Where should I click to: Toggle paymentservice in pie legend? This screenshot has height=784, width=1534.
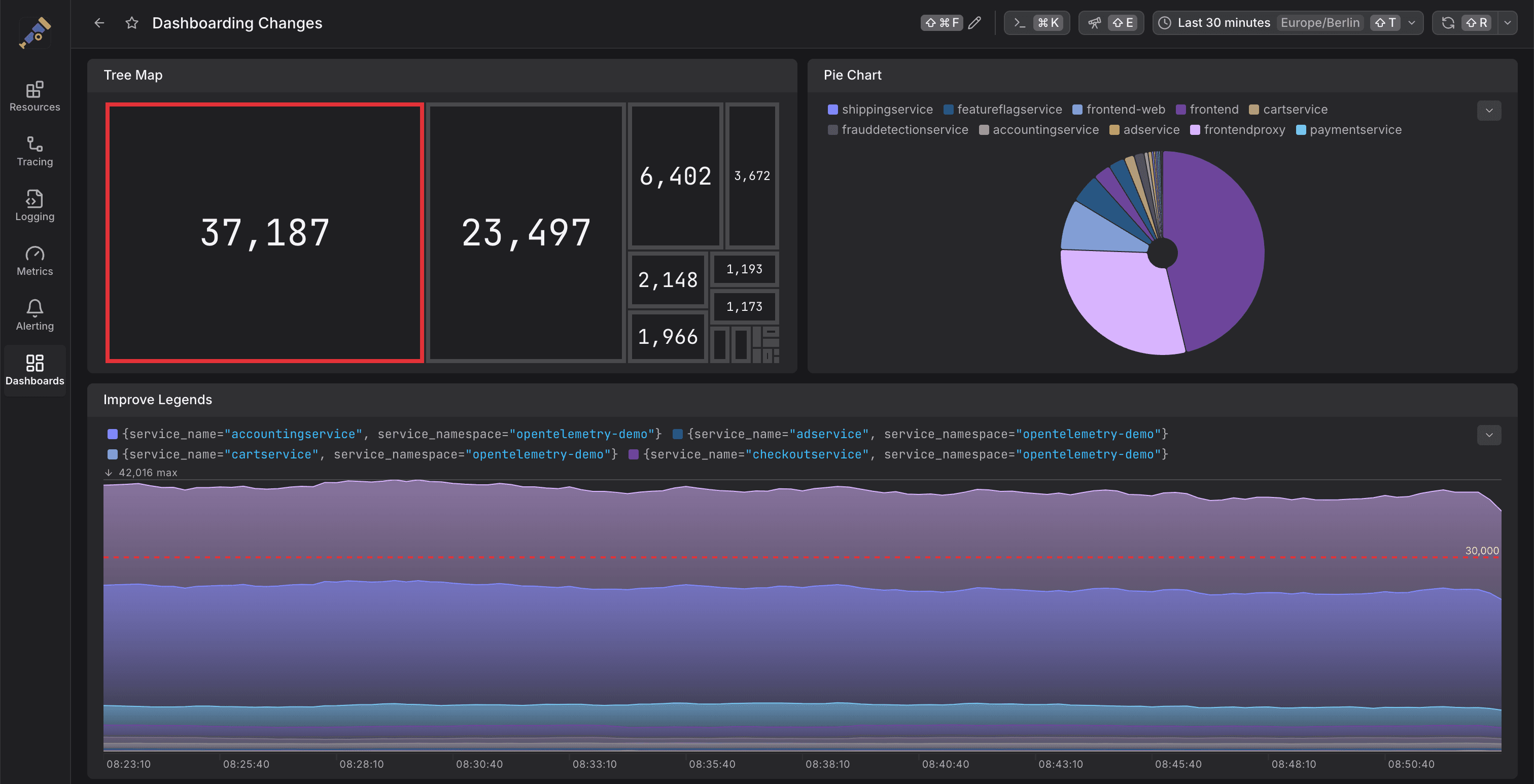pos(1349,130)
